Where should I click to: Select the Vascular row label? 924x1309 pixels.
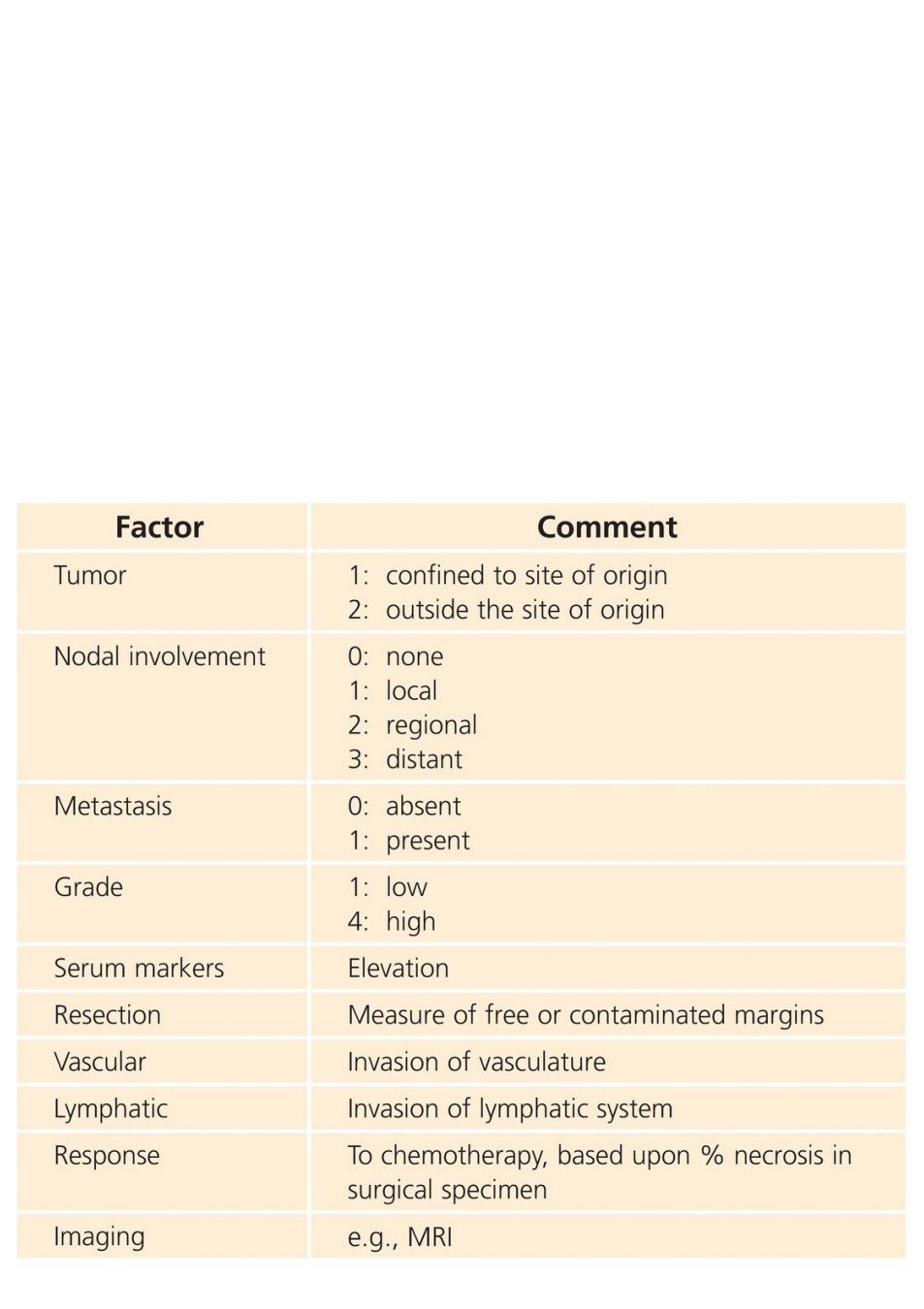[x=100, y=1062]
